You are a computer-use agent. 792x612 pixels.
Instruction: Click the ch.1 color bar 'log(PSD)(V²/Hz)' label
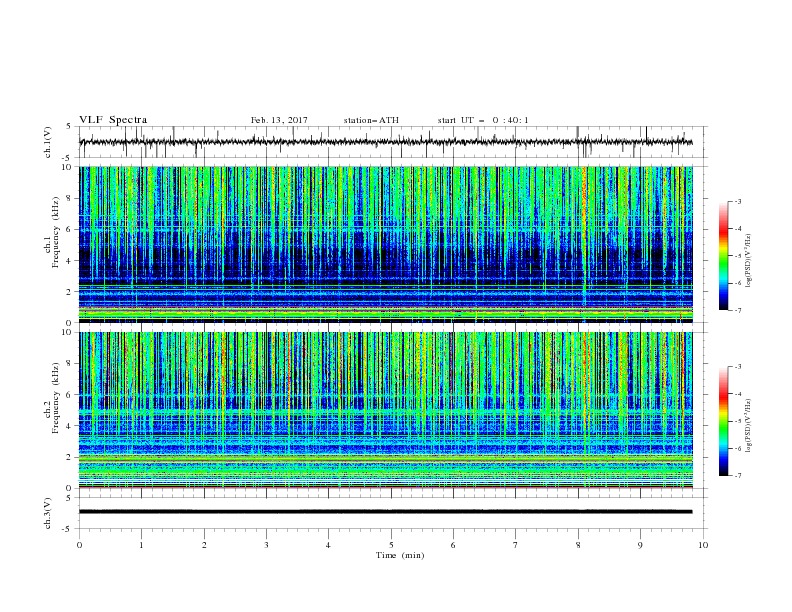pyautogui.click(x=749, y=261)
